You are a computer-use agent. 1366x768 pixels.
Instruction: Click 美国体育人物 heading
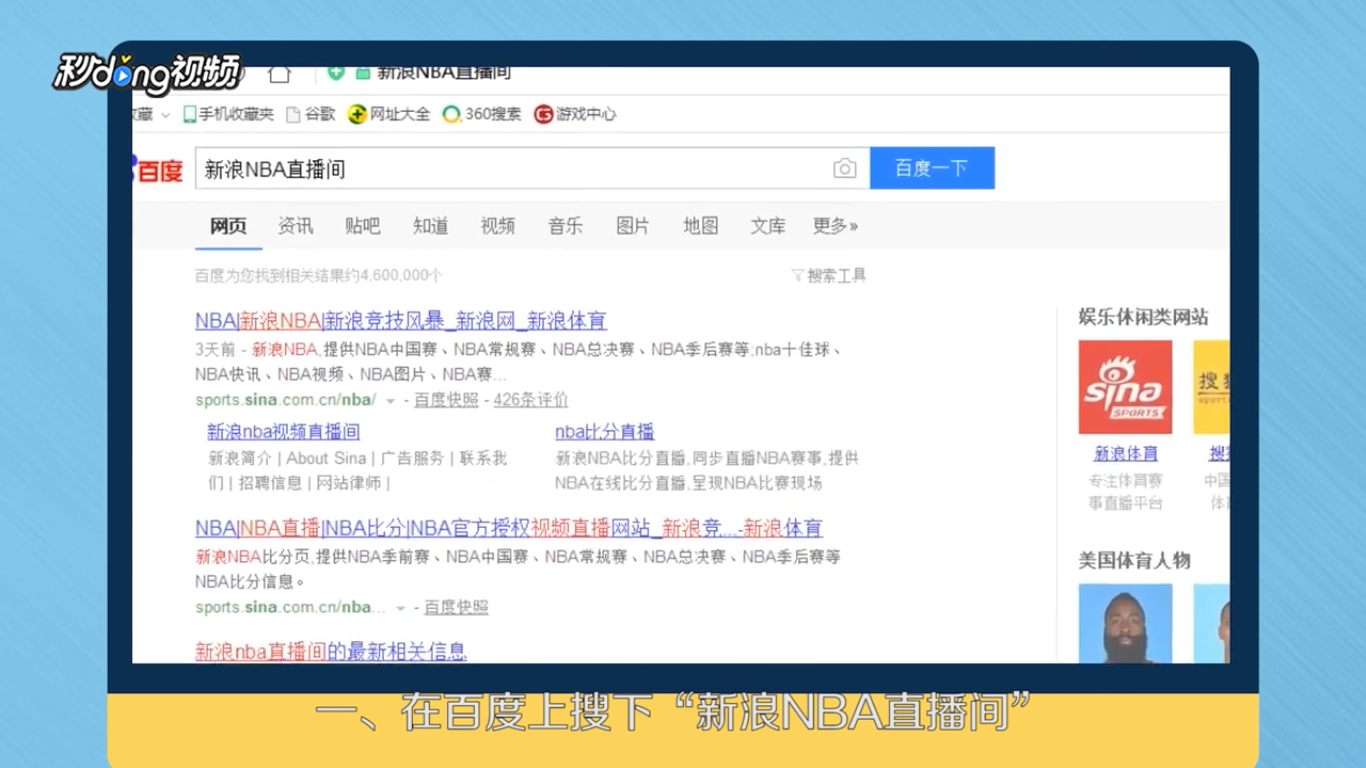(1134, 561)
